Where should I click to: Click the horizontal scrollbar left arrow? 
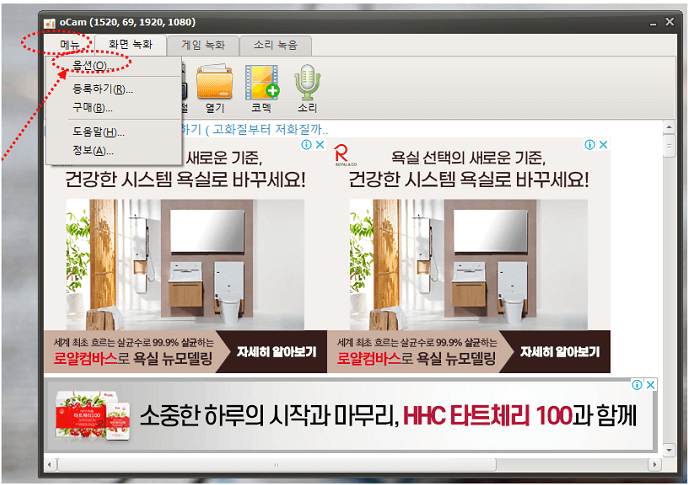pyautogui.click(x=50, y=464)
